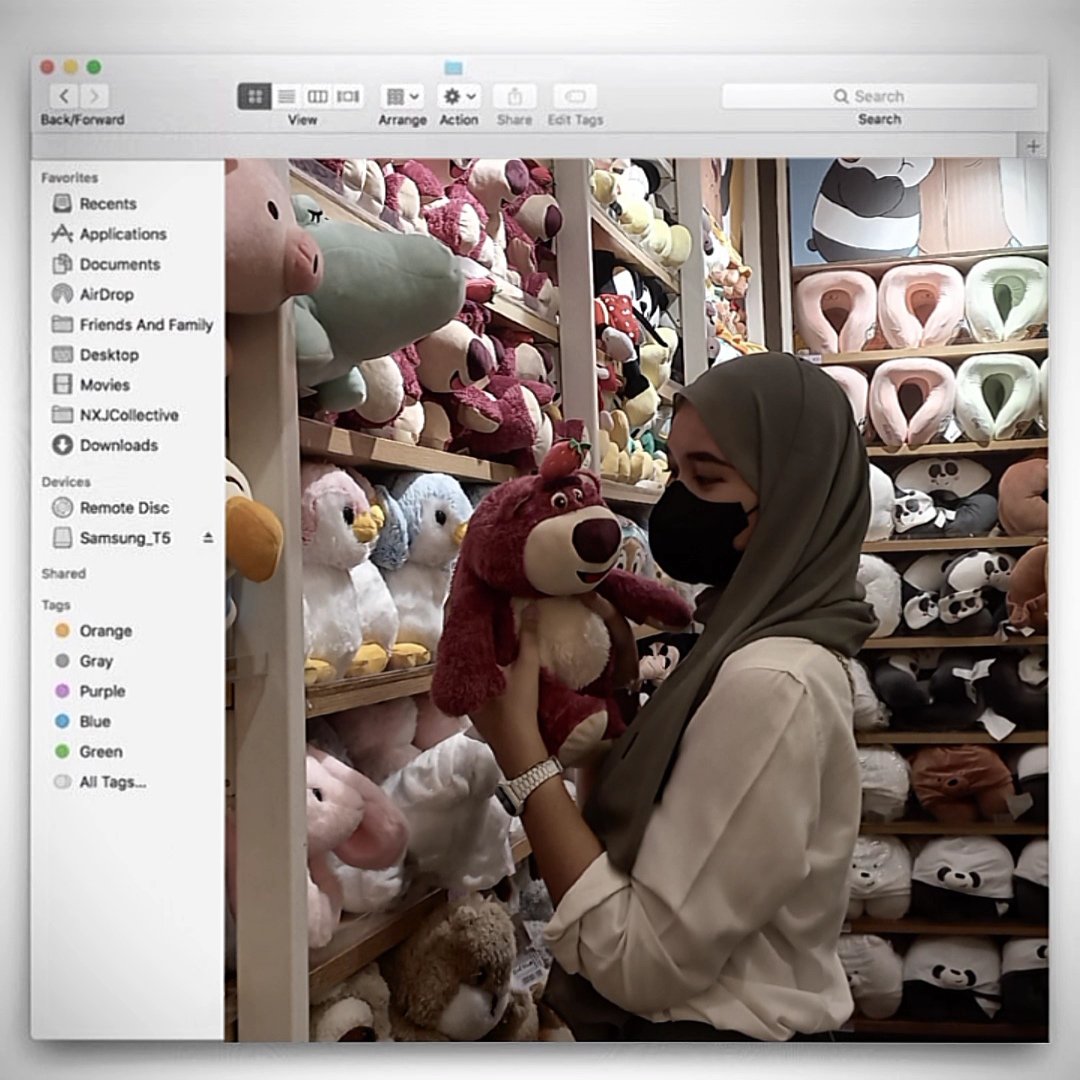The image size is (1080, 1080).
Task: Click the folder icon in title bar
Action: [453, 68]
